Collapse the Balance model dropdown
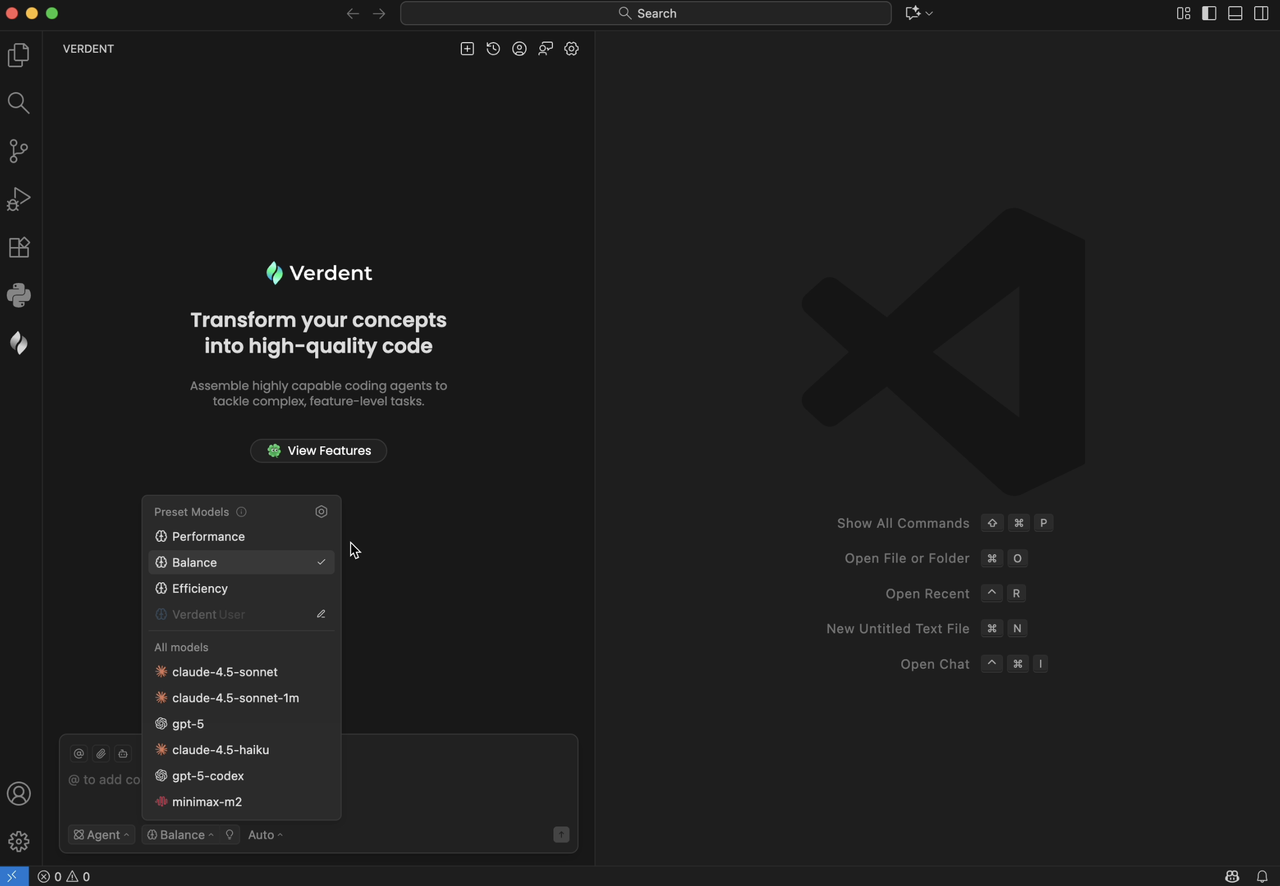This screenshot has width=1280, height=886. tap(181, 835)
